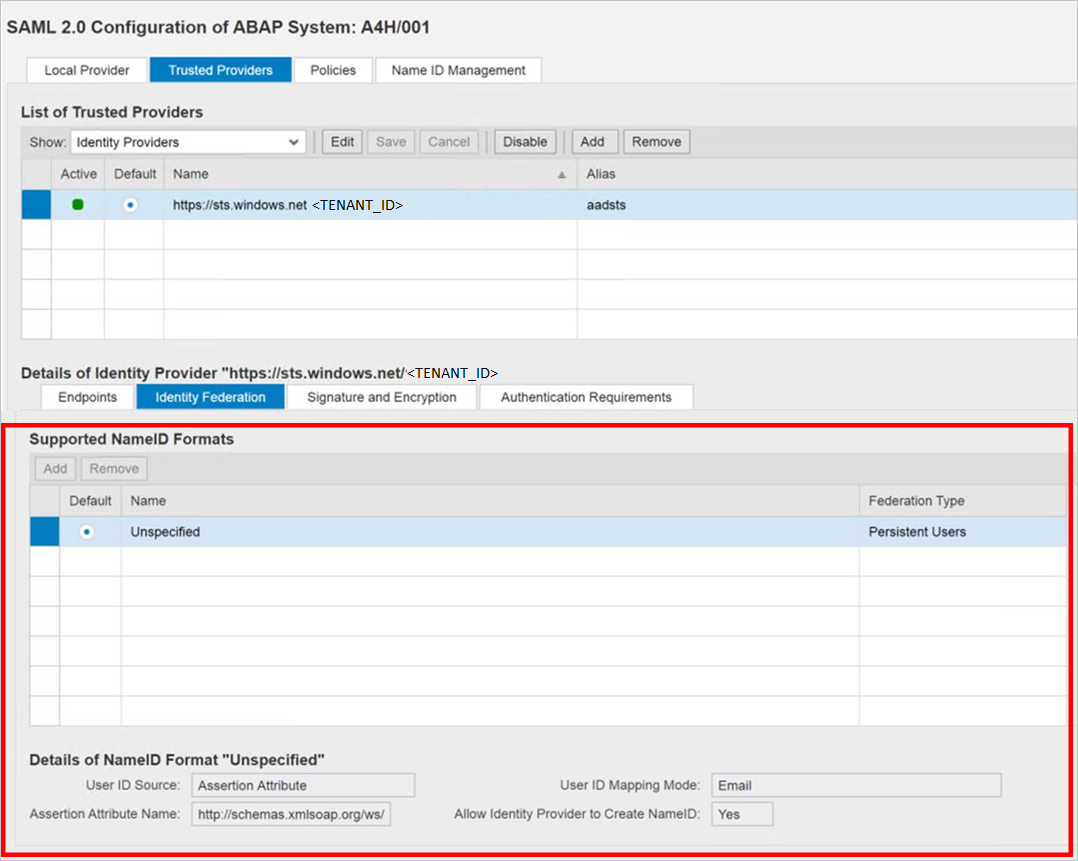Add a new supported NameID format
The width and height of the screenshot is (1078, 861).
point(55,468)
